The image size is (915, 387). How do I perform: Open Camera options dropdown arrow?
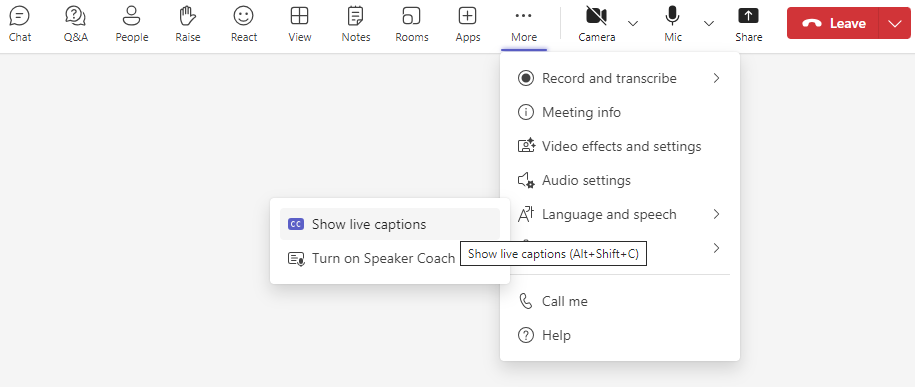[x=633, y=23]
